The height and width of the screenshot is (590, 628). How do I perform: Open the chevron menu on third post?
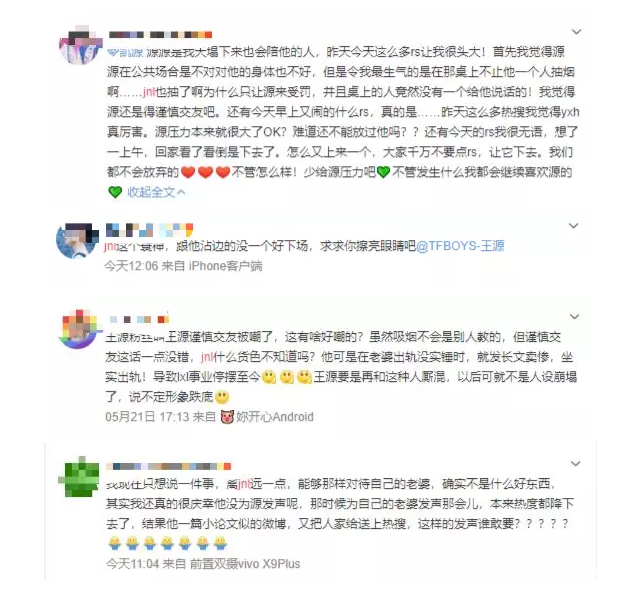(x=575, y=317)
